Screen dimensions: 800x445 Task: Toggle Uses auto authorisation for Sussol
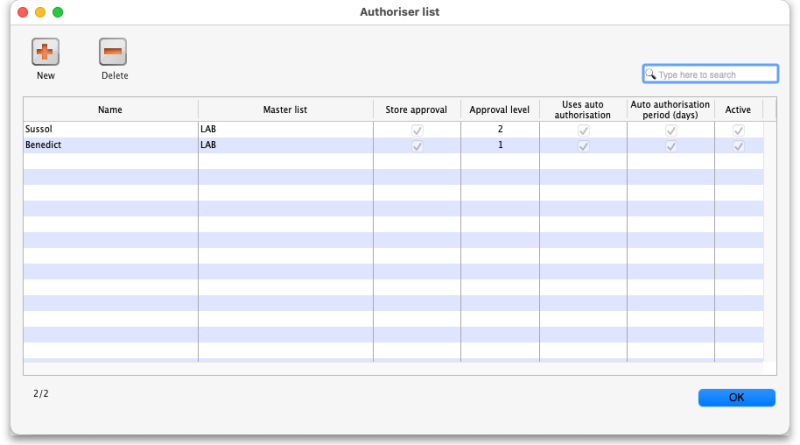(x=583, y=130)
